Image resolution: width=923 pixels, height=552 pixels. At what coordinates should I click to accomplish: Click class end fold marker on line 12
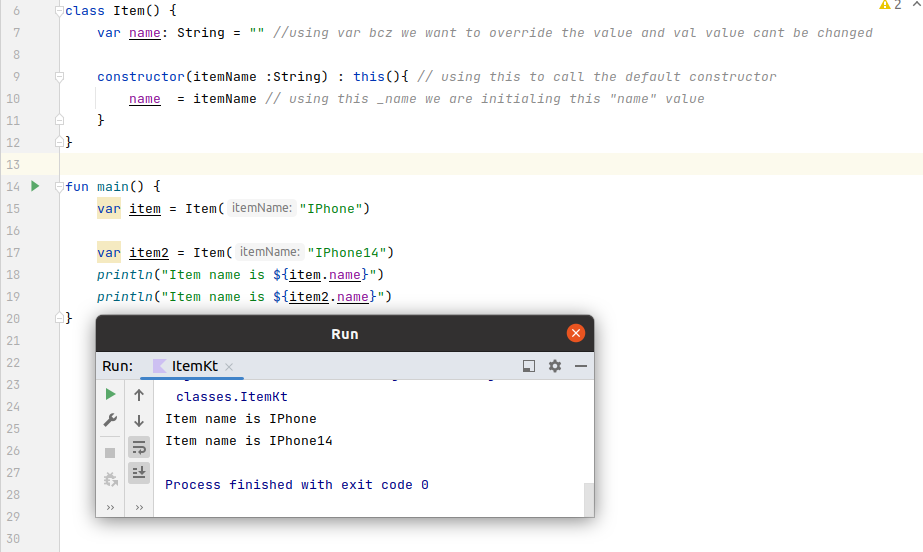(x=59, y=142)
